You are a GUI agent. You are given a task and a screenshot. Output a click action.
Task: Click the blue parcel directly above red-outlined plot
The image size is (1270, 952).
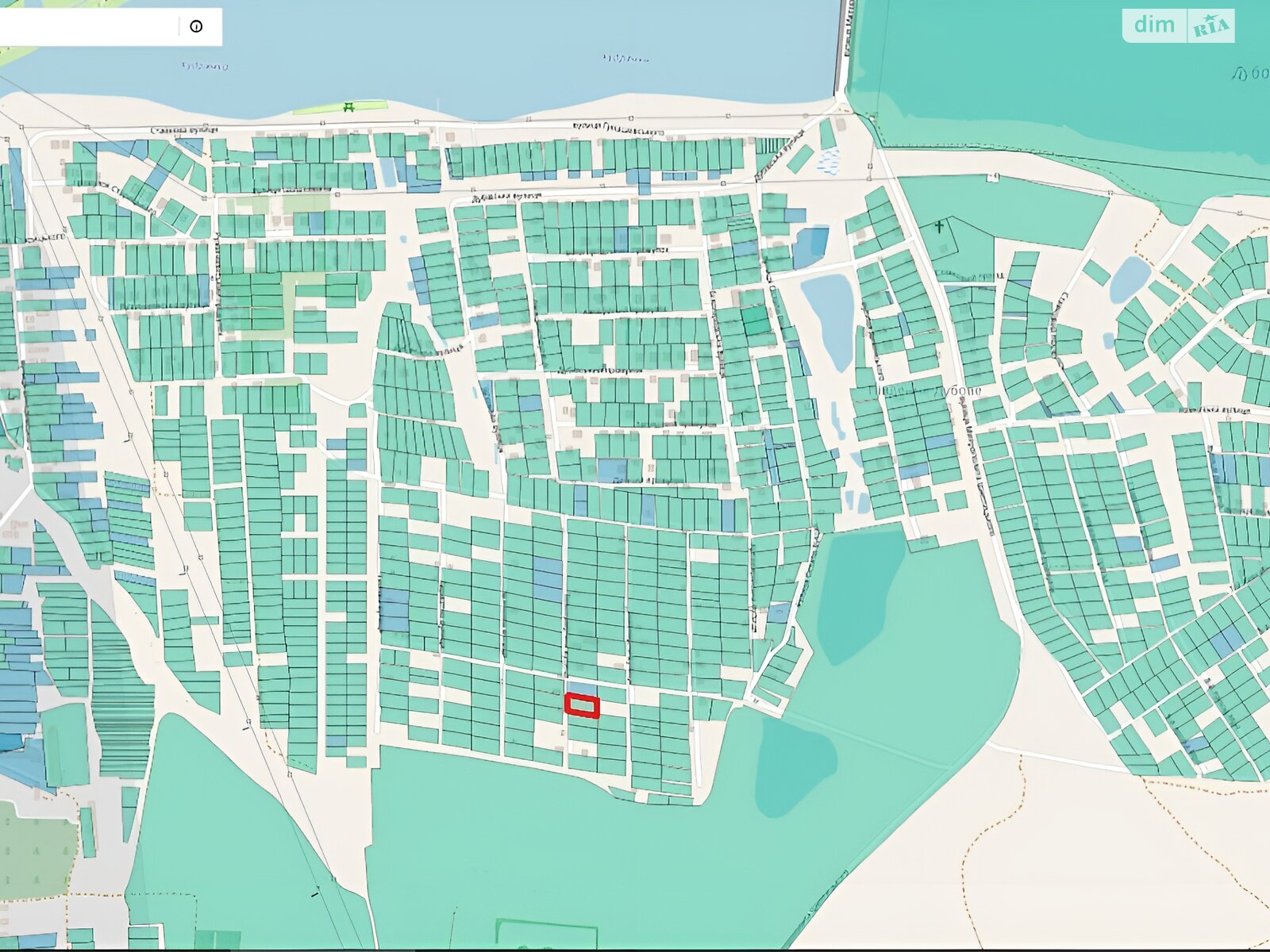tap(583, 687)
